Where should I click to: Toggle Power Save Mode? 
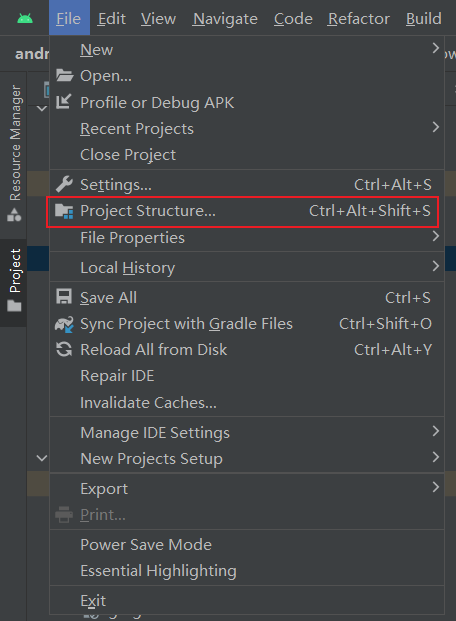point(146,545)
